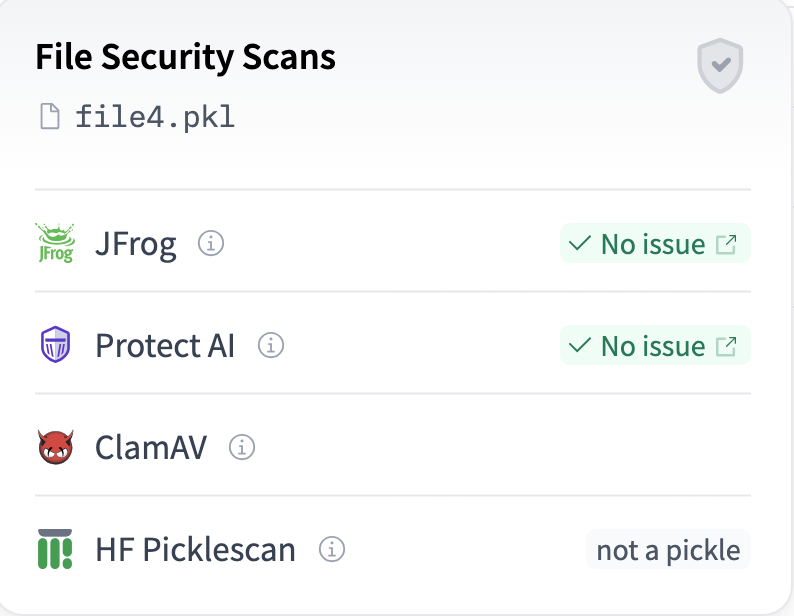Click the green HF Picklescan logo
The image size is (794, 616).
[x=55, y=549]
